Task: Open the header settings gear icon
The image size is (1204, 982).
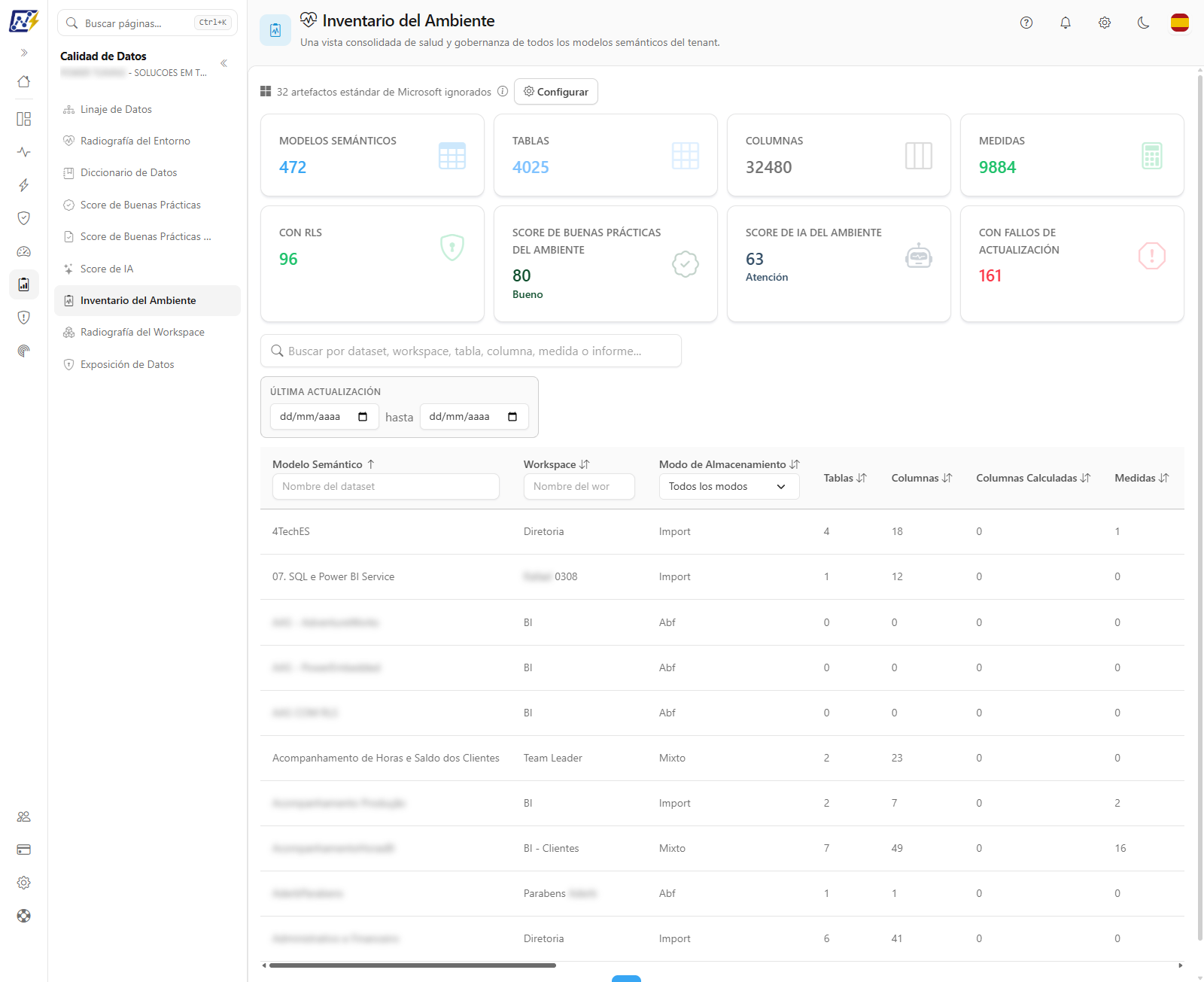Action: point(1105,23)
